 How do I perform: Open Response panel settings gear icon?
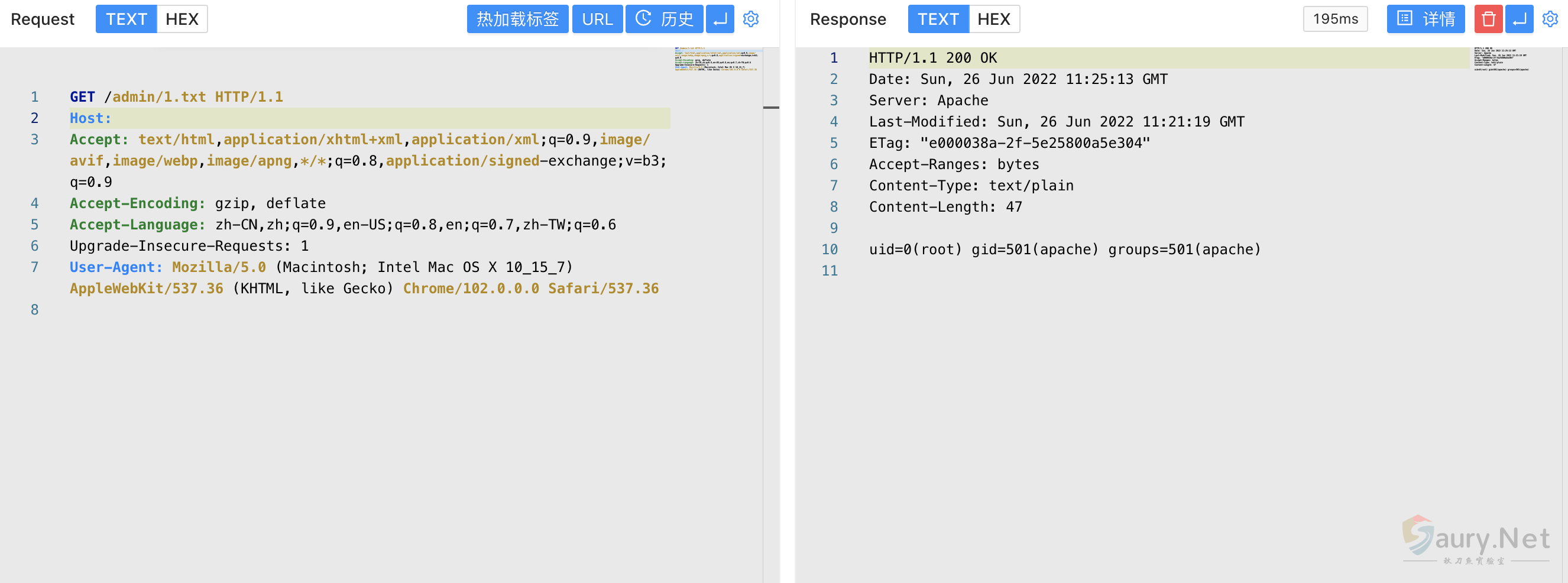1550,20
